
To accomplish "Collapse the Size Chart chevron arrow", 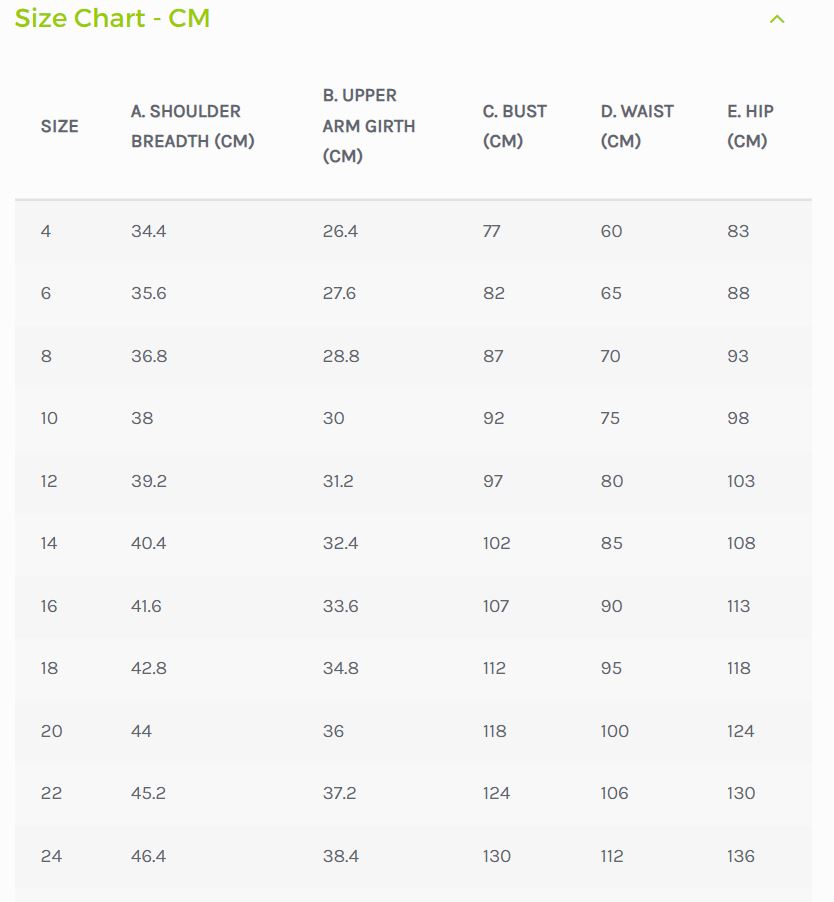I will click(x=777, y=19).
